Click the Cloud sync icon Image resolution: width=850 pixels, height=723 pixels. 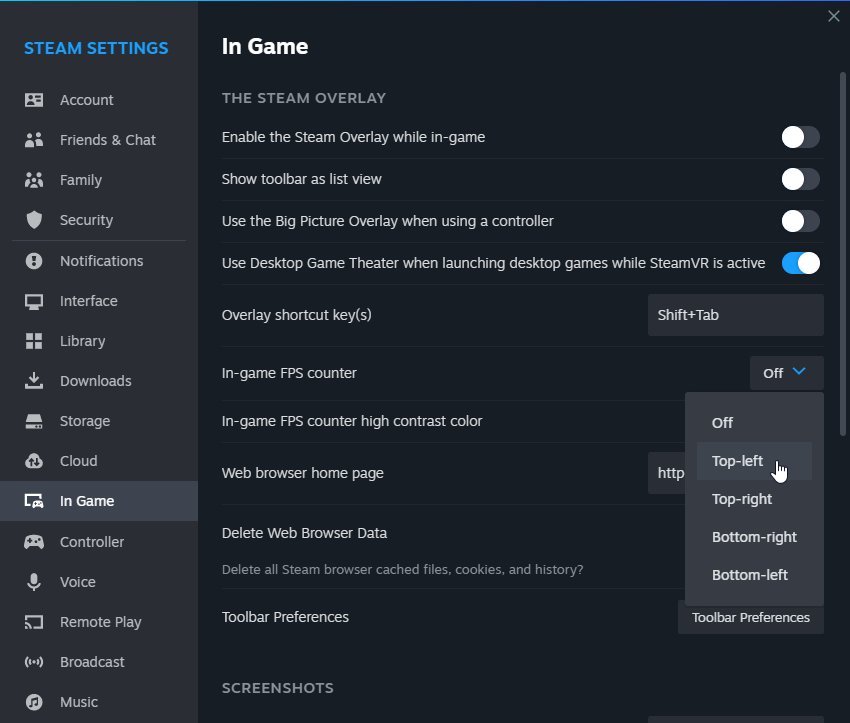tap(34, 461)
